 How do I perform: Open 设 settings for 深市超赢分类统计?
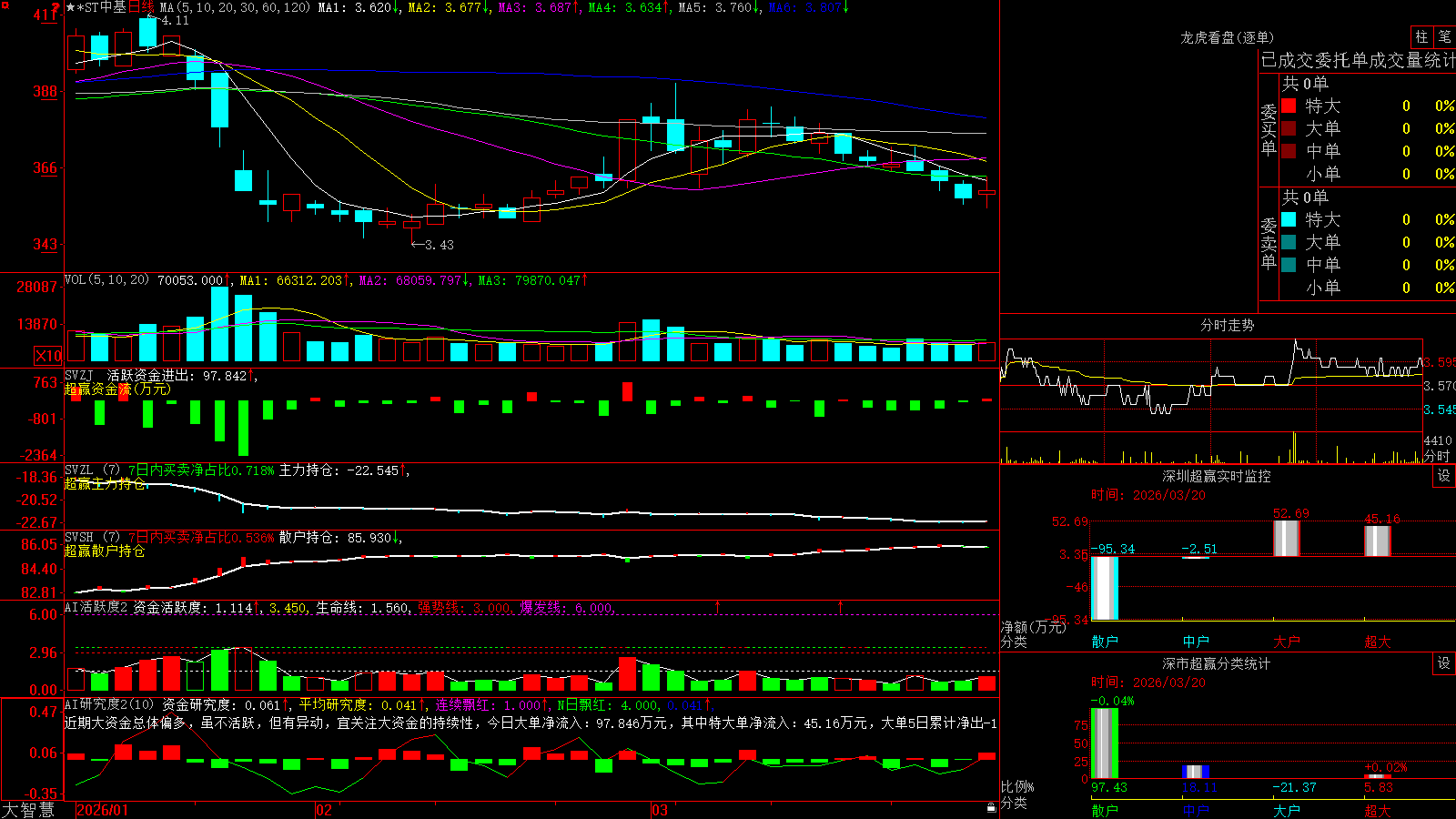coord(1444,663)
